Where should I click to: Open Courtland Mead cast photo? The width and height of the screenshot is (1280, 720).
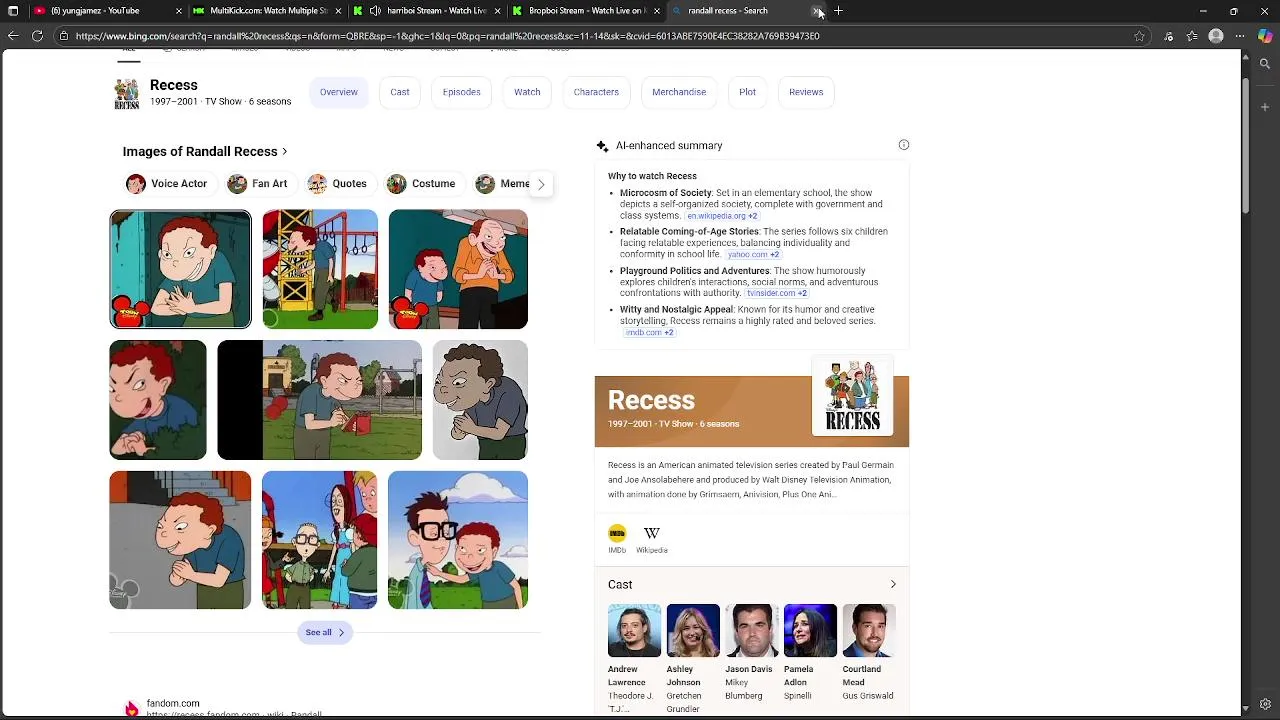click(869, 630)
